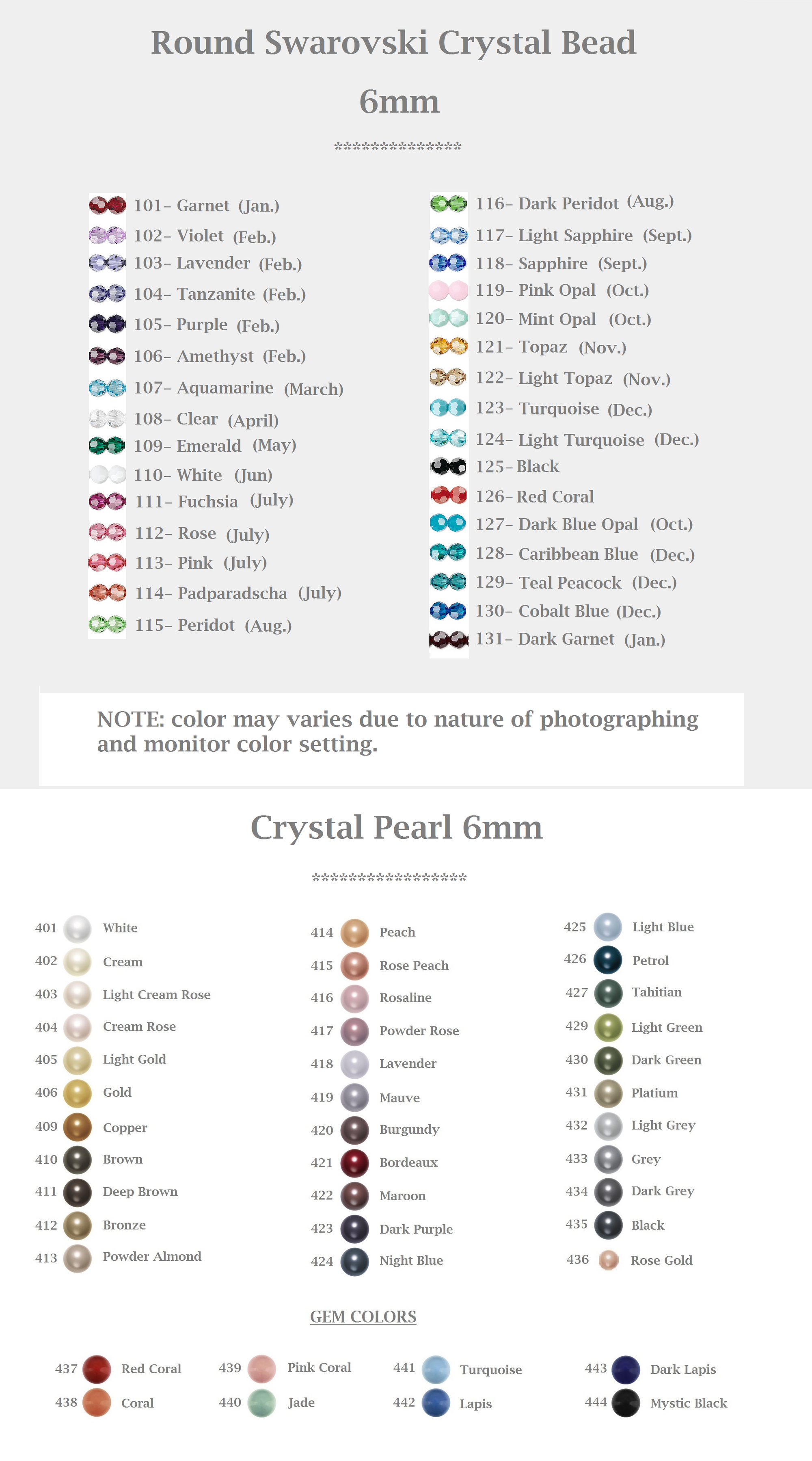
Task: Click the Cobalt Blue 130 bead
Action: 449,611
